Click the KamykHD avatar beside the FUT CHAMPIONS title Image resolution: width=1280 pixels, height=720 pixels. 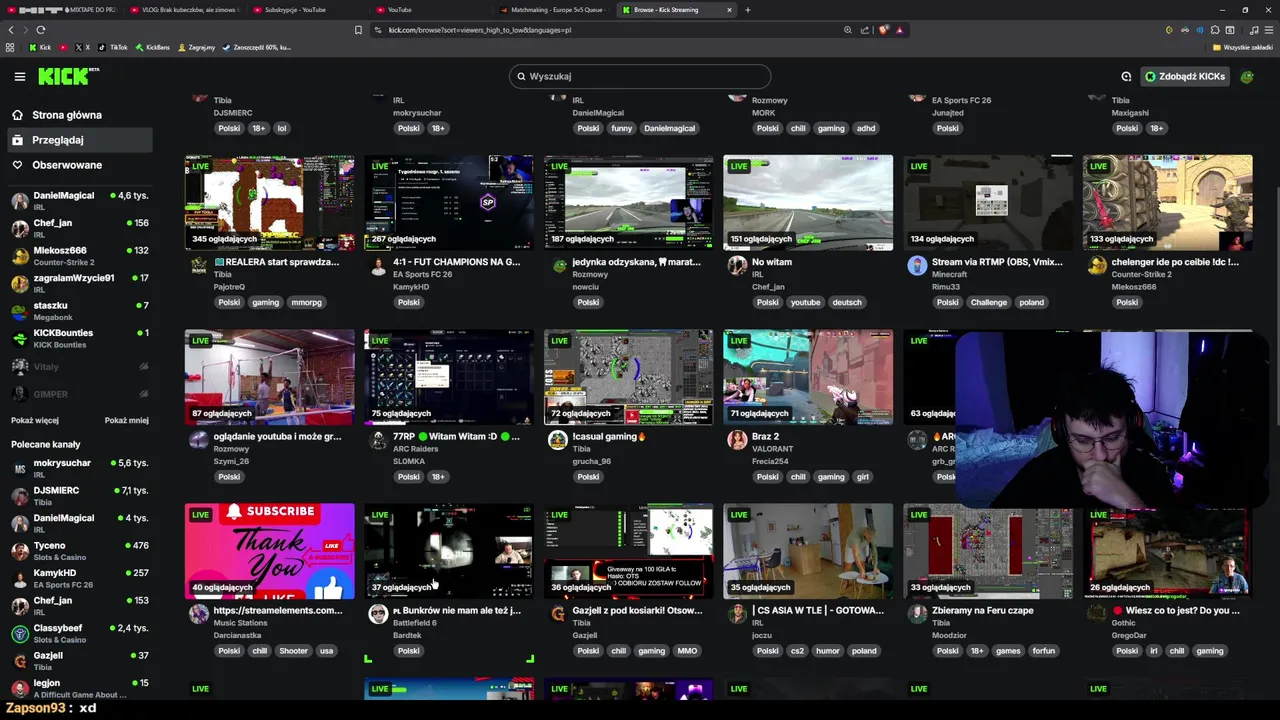pyautogui.click(x=378, y=265)
